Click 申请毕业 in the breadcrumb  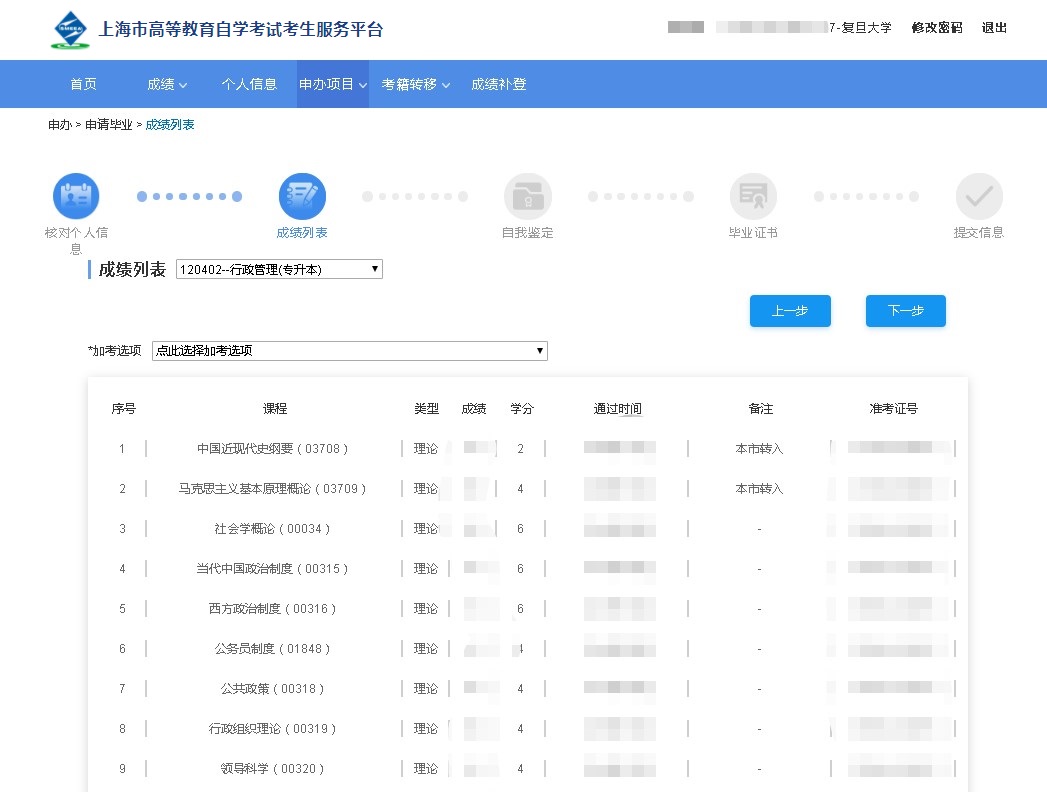pyautogui.click(x=108, y=125)
